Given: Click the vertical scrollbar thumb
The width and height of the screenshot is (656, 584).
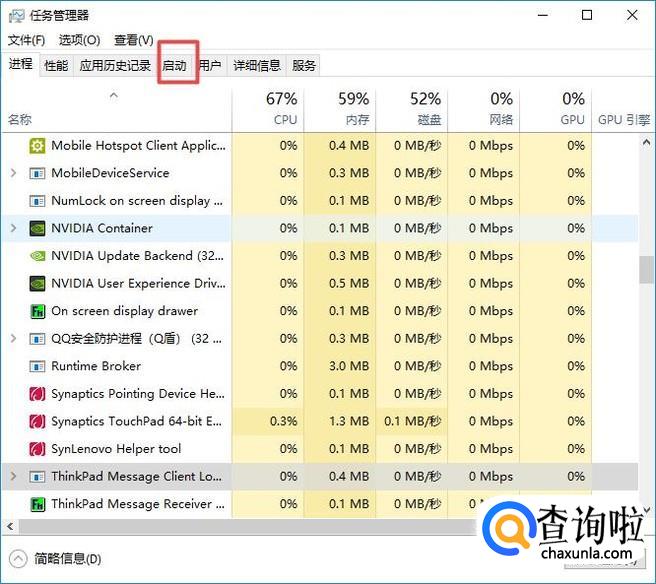Looking at the screenshot, I should pyautogui.click(x=646, y=270).
